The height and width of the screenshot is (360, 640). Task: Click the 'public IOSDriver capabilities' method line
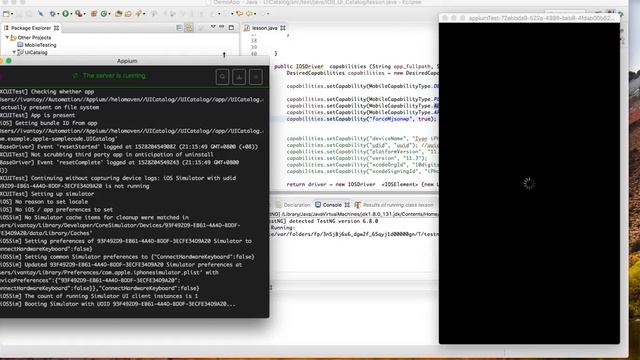coord(356,66)
